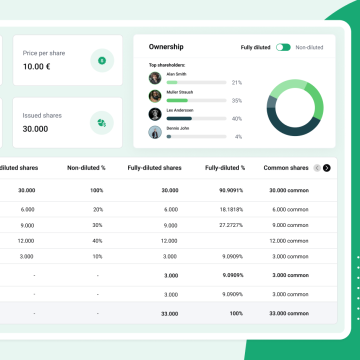
Task: Sort by Common shares column header
Action: pos(286,168)
